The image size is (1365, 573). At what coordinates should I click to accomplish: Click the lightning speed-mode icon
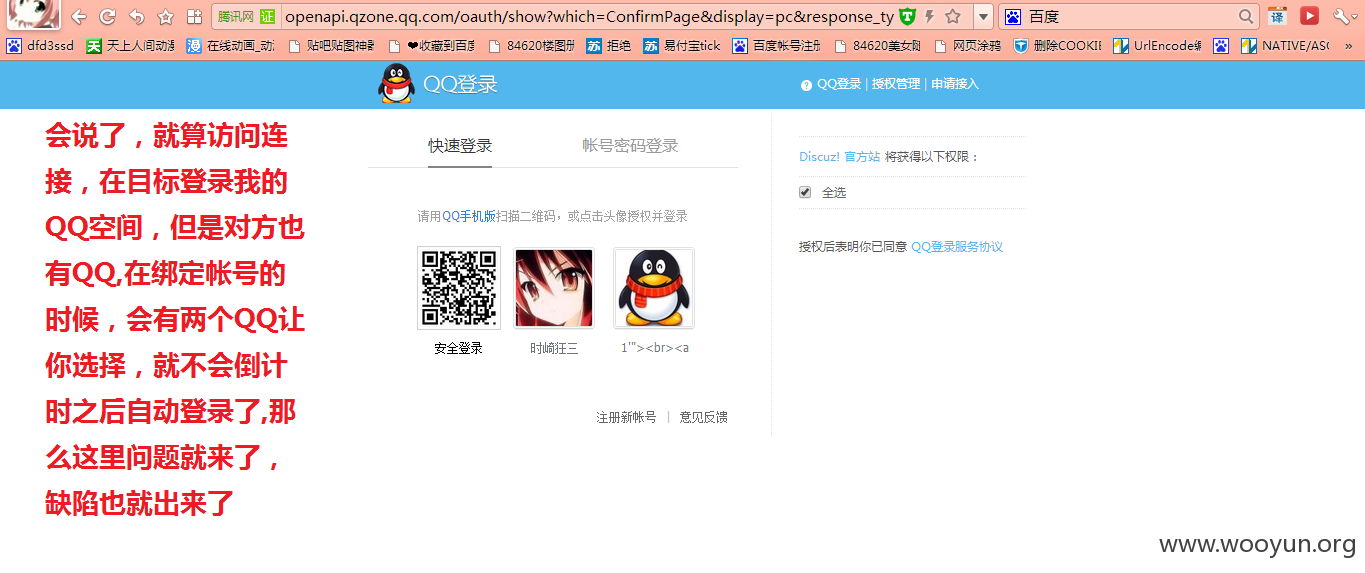930,17
